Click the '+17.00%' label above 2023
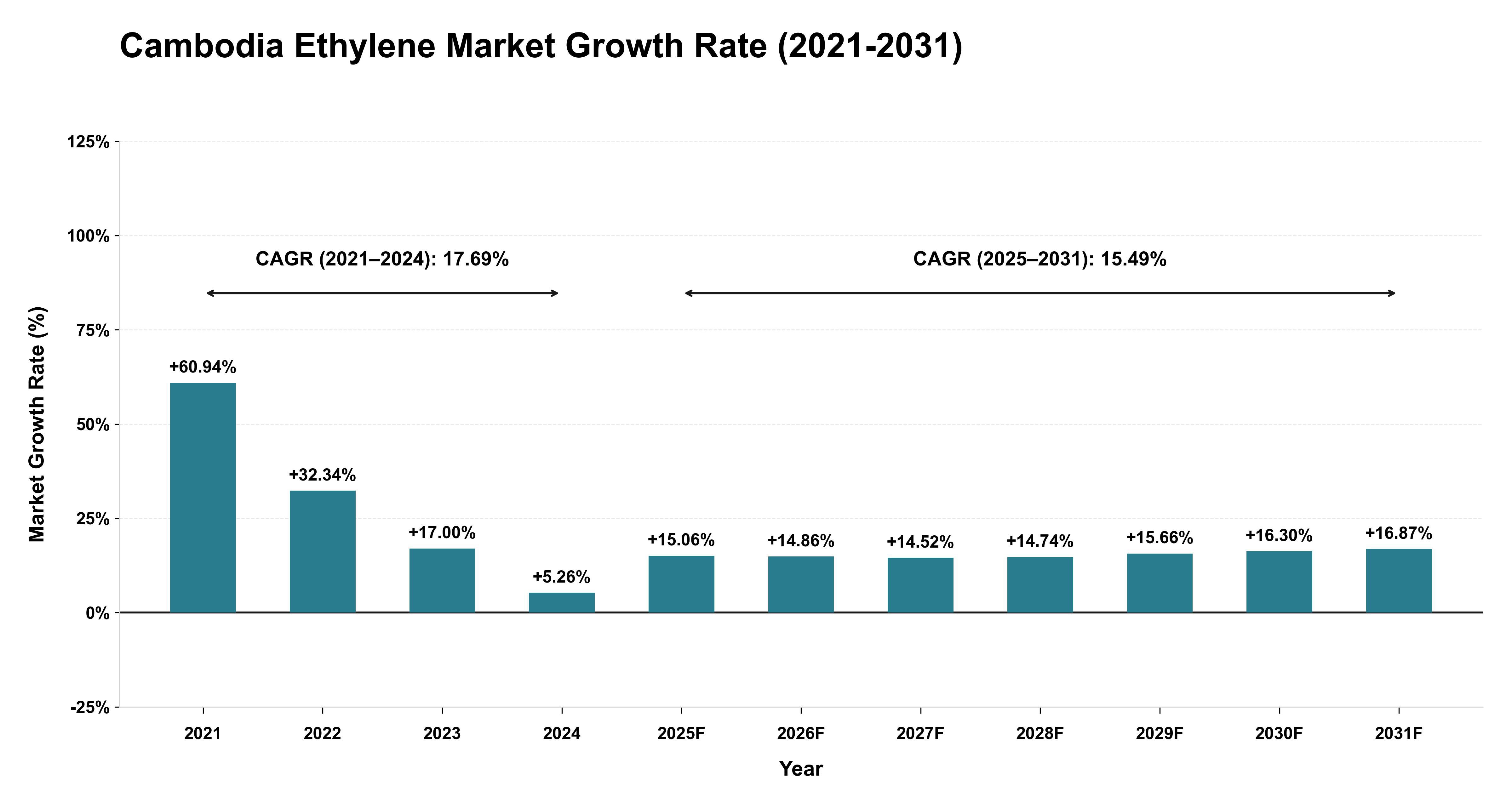 point(442,532)
